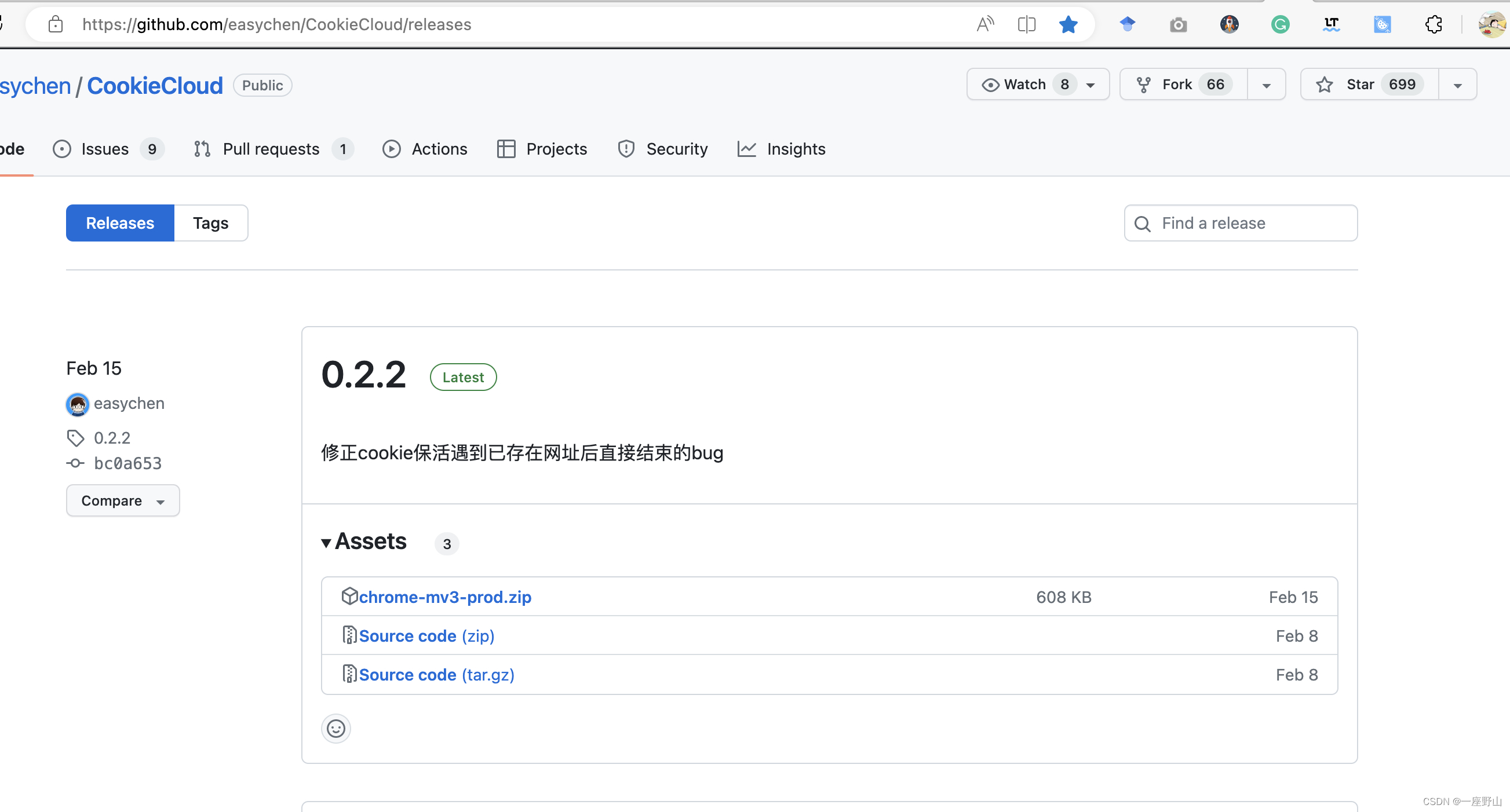This screenshot has width=1510, height=812.
Task: Open the Extensions puzzle piece menu
Action: pyautogui.click(x=1433, y=24)
